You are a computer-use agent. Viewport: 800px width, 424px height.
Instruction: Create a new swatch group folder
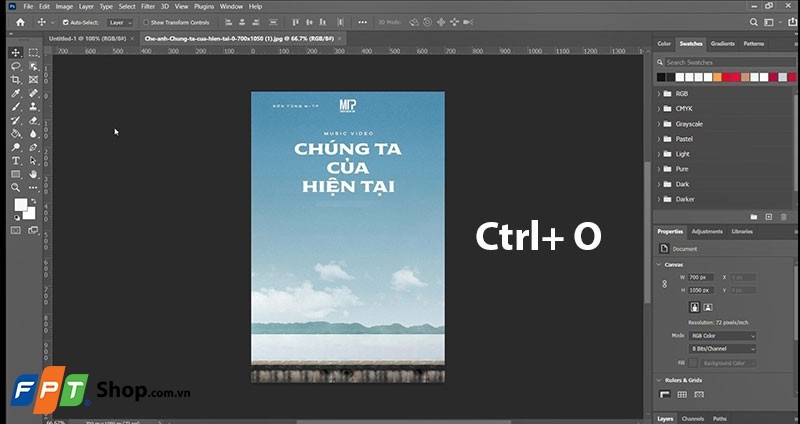754,217
